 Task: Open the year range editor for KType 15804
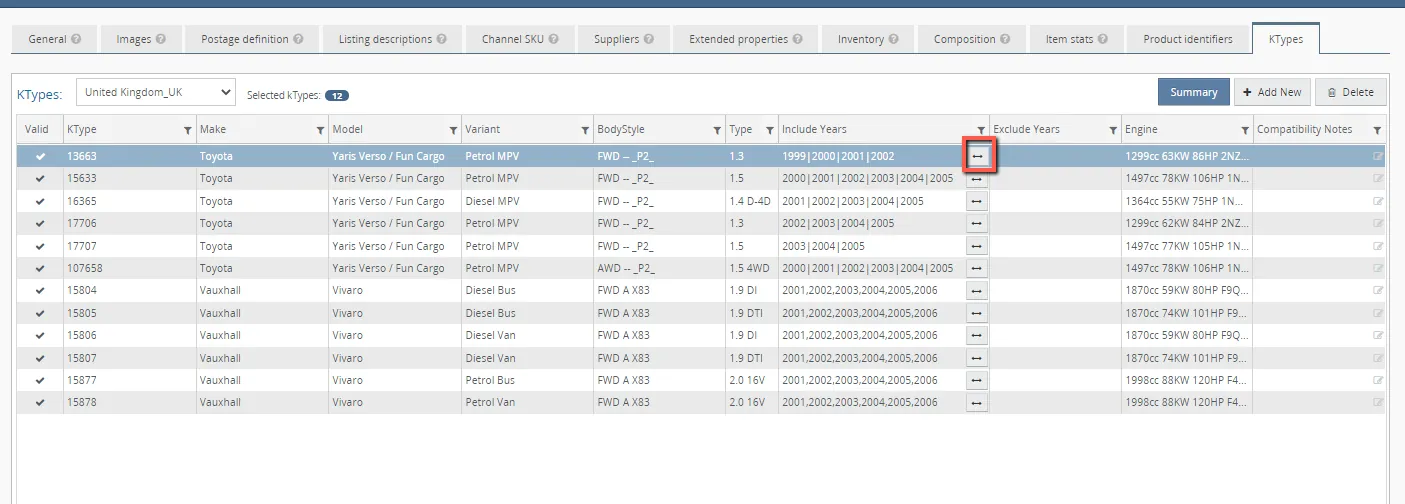click(x=977, y=290)
